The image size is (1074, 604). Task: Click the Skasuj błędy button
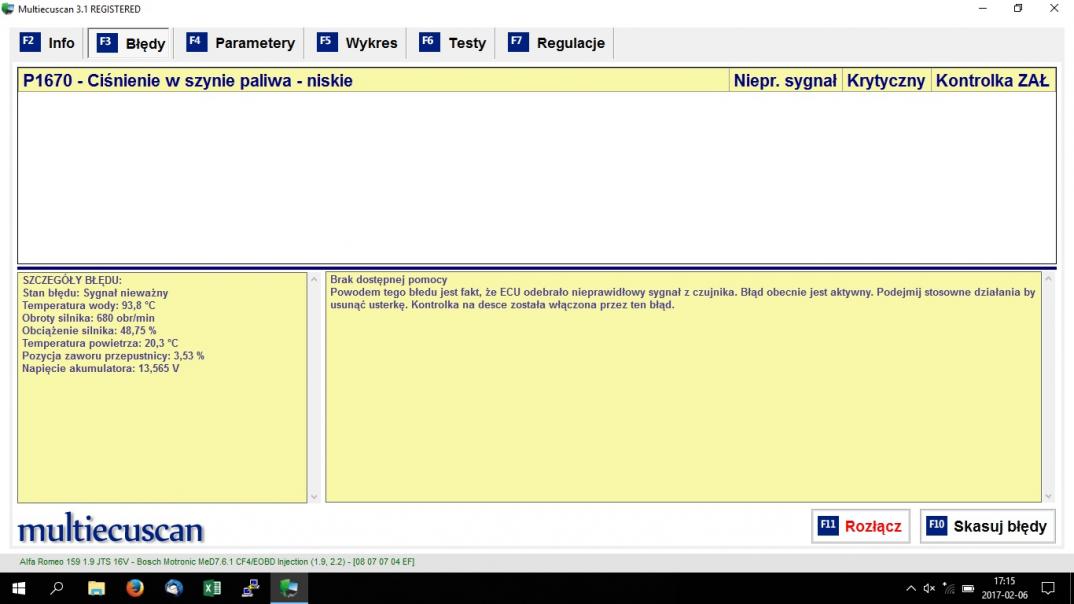click(x=987, y=526)
